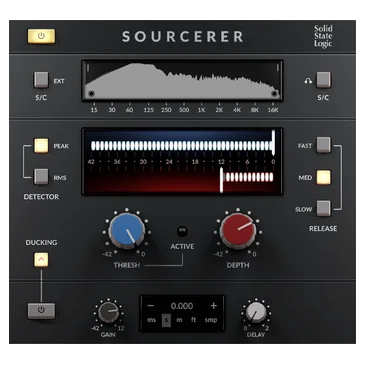Click the Solid State Logic logo

(323, 36)
